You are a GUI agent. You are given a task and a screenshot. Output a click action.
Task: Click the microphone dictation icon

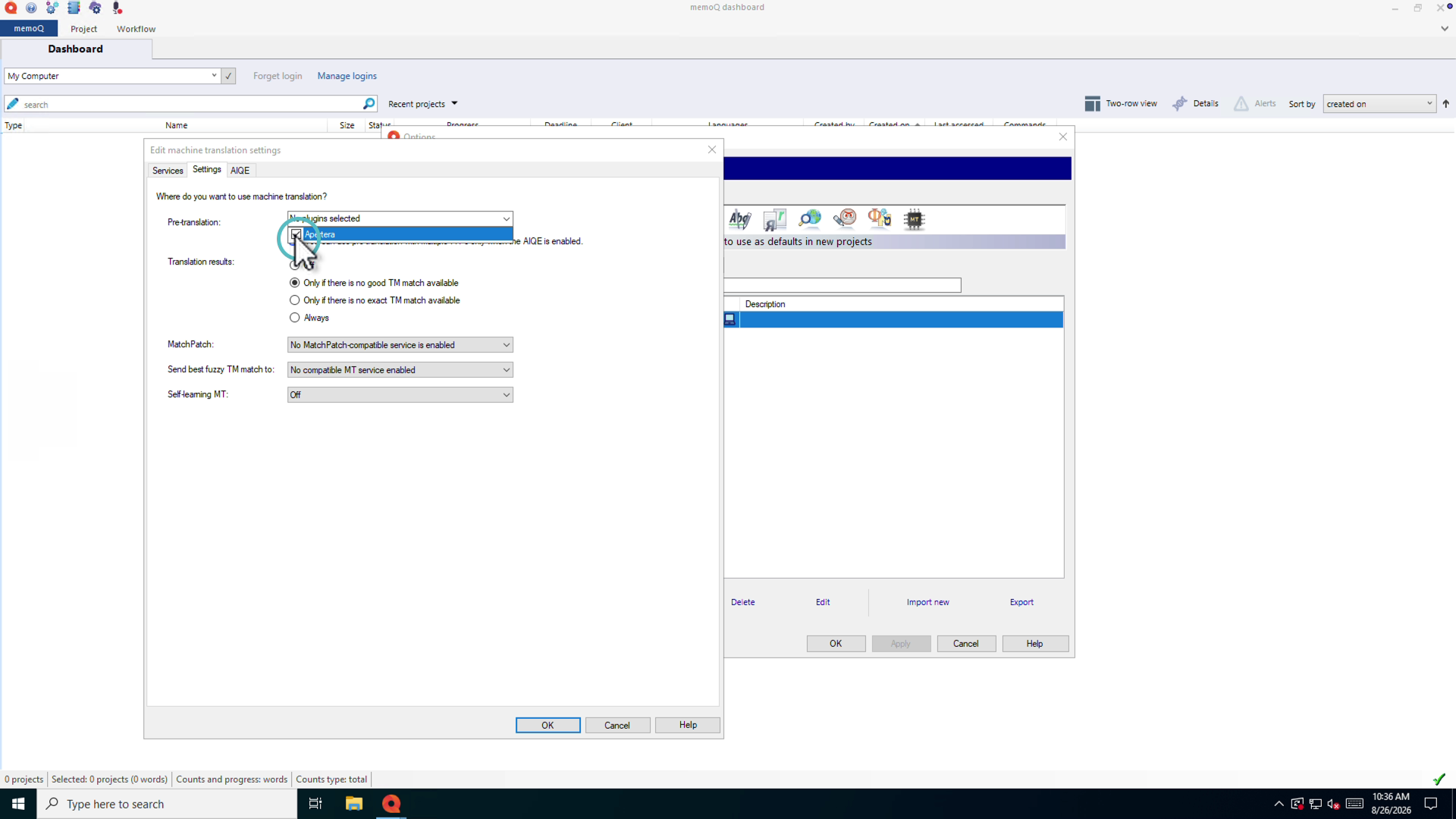[x=117, y=8]
